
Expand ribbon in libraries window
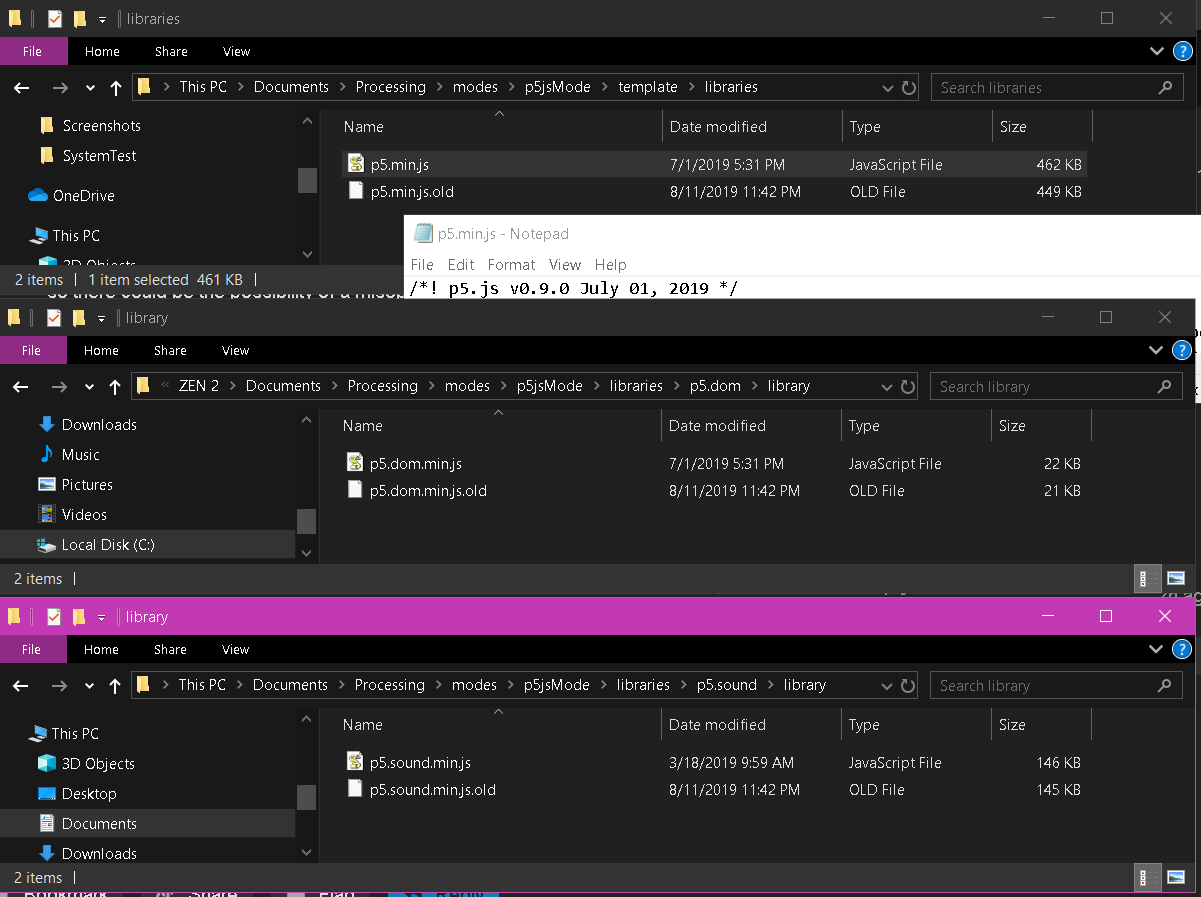pyautogui.click(x=1157, y=51)
